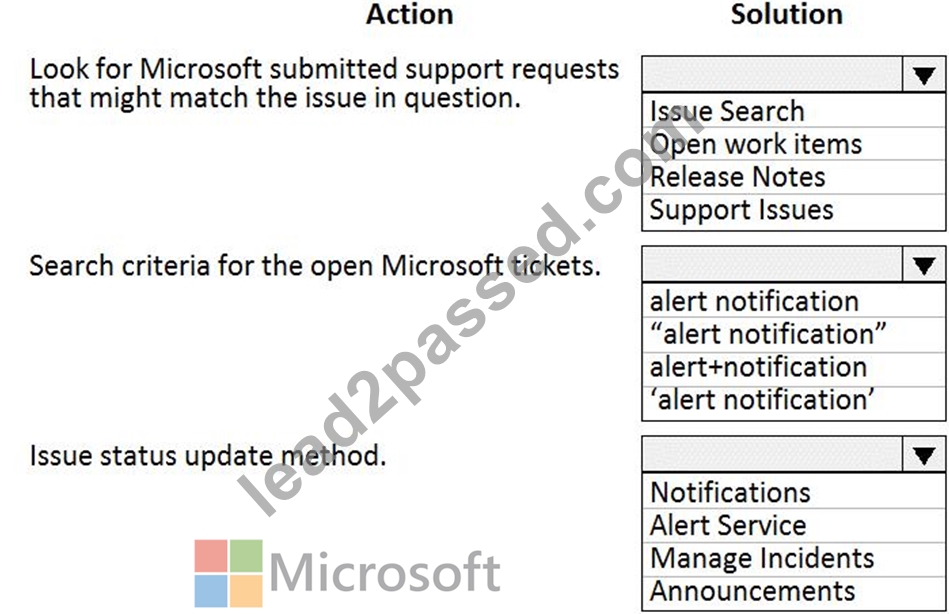Select the Manage Incidents option
The width and height of the screenshot is (949, 614).
793,558
